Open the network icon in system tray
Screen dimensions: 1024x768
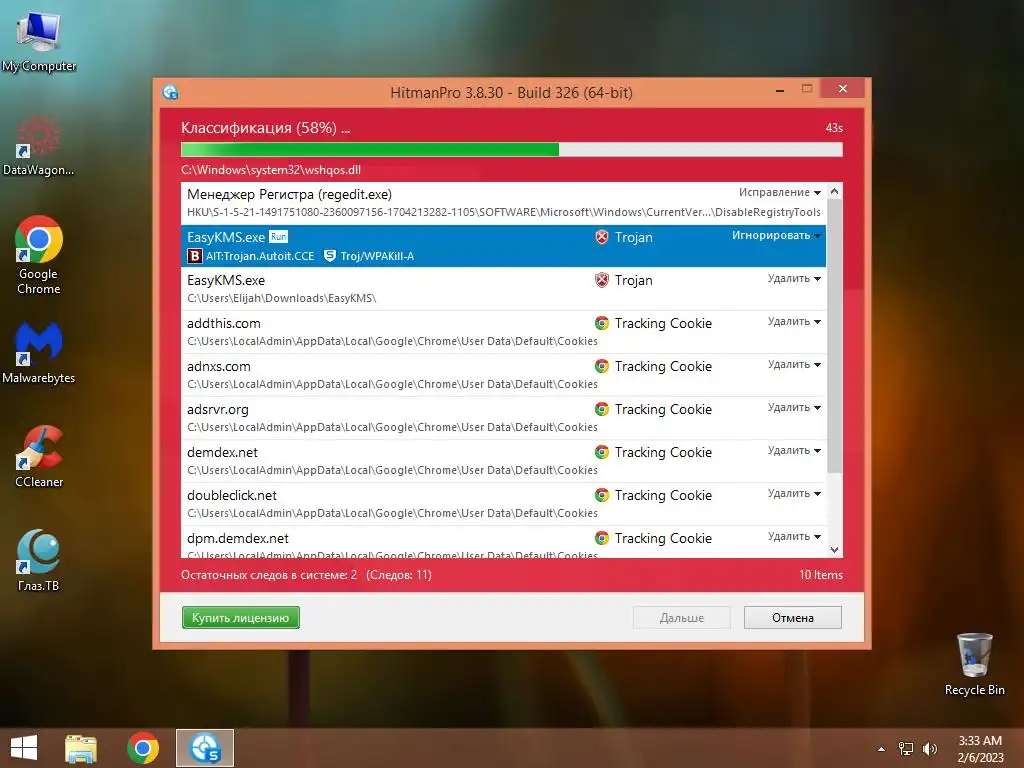[x=906, y=749]
